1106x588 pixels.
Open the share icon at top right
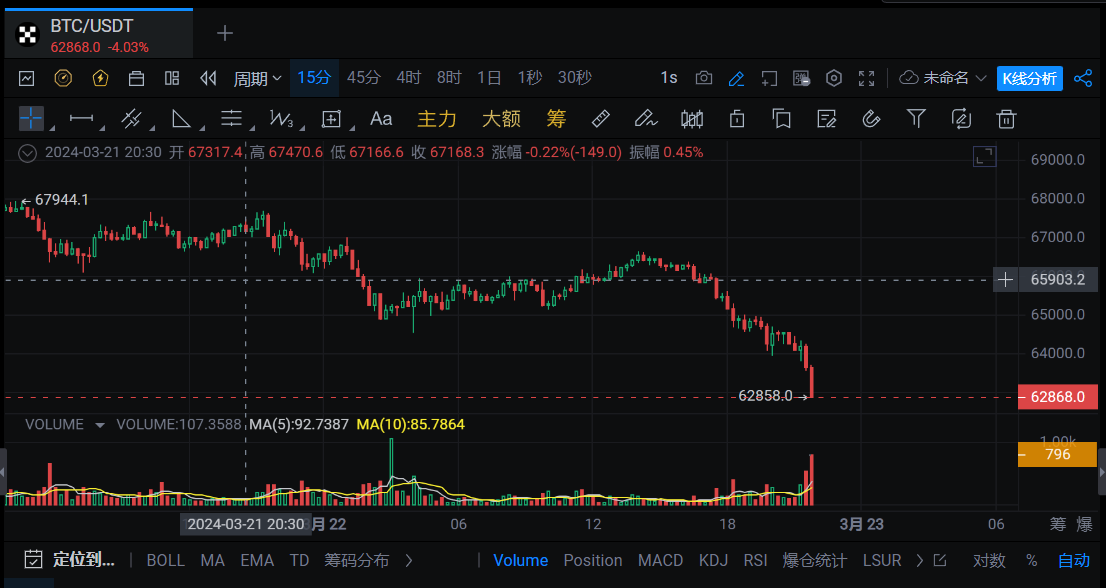(1082, 78)
